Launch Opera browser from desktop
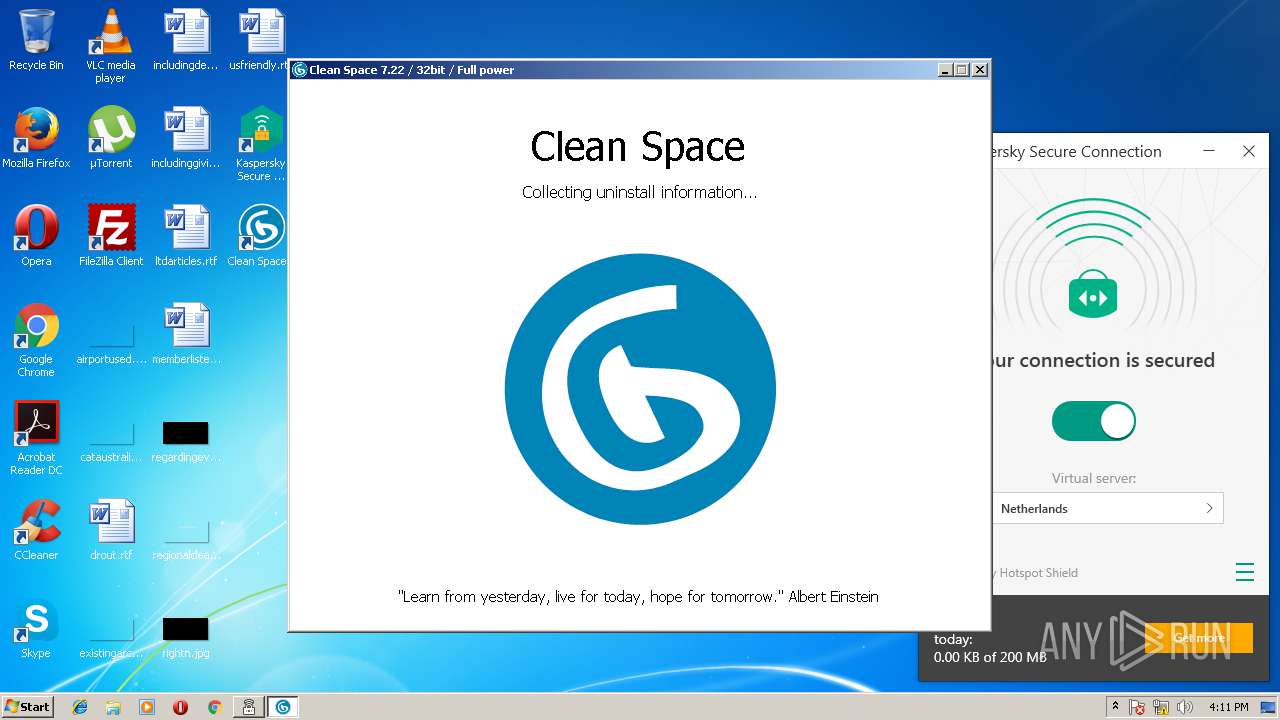The image size is (1280, 720). 36,236
